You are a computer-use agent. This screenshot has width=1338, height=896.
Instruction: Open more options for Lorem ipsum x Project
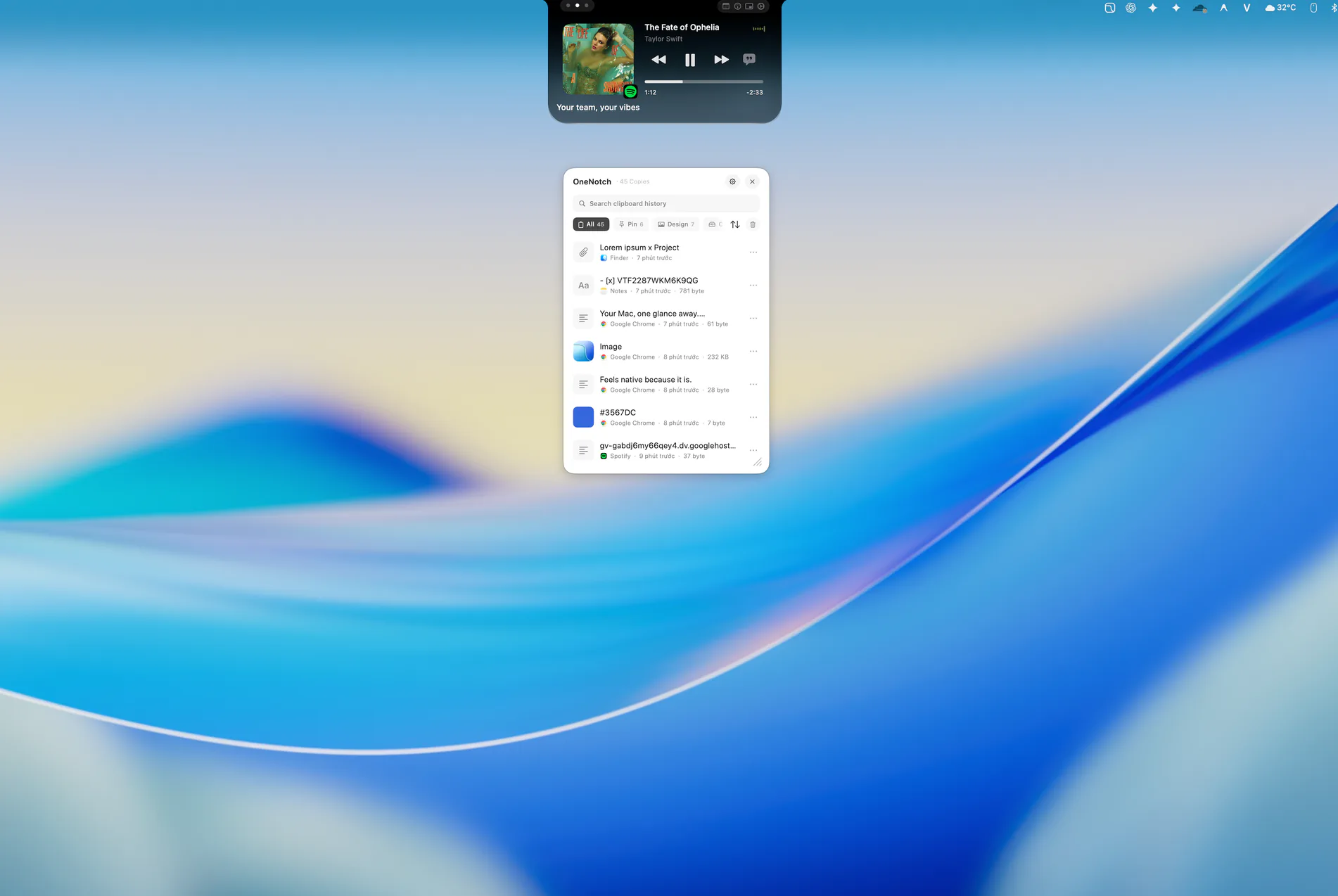(753, 252)
